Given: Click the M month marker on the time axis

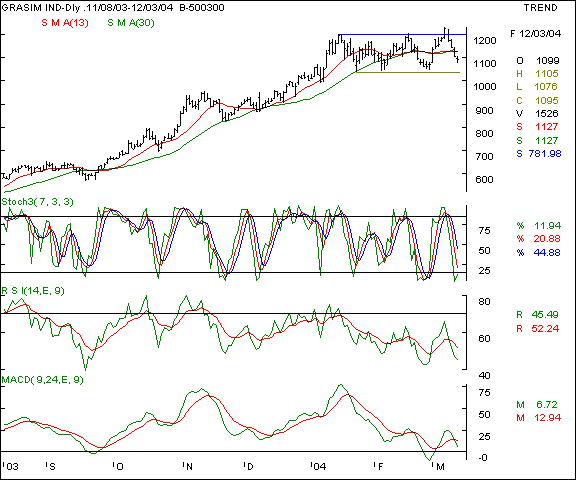Looking at the screenshot, I should (x=439, y=467).
